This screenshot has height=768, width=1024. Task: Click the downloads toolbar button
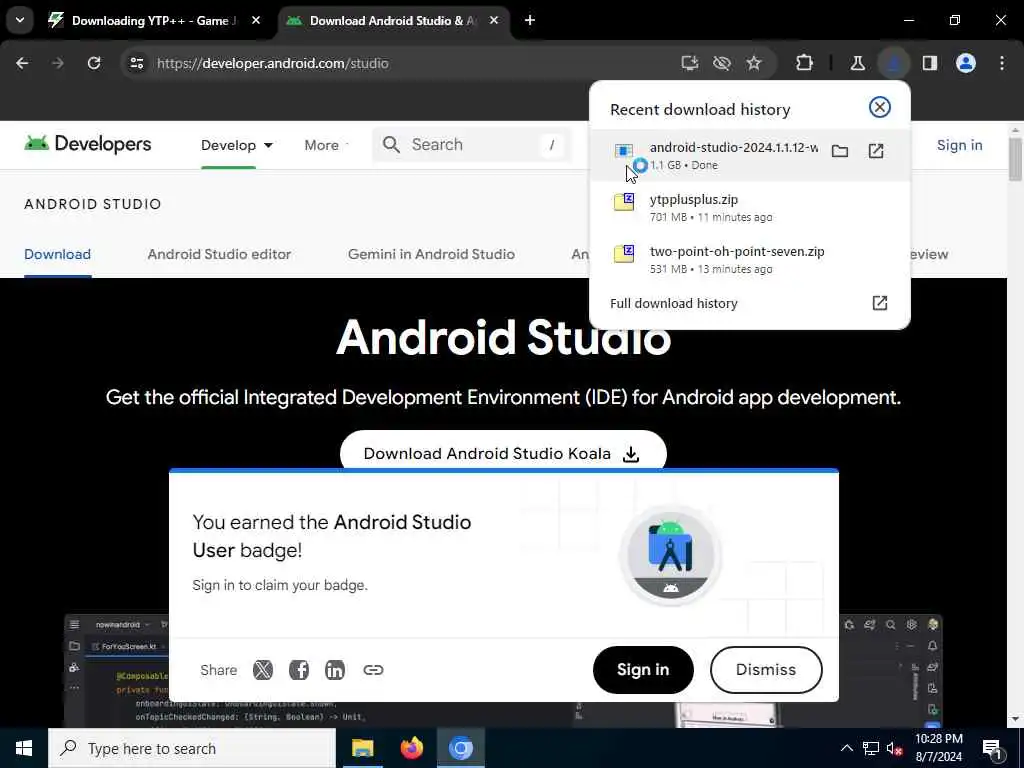point(893,63)
